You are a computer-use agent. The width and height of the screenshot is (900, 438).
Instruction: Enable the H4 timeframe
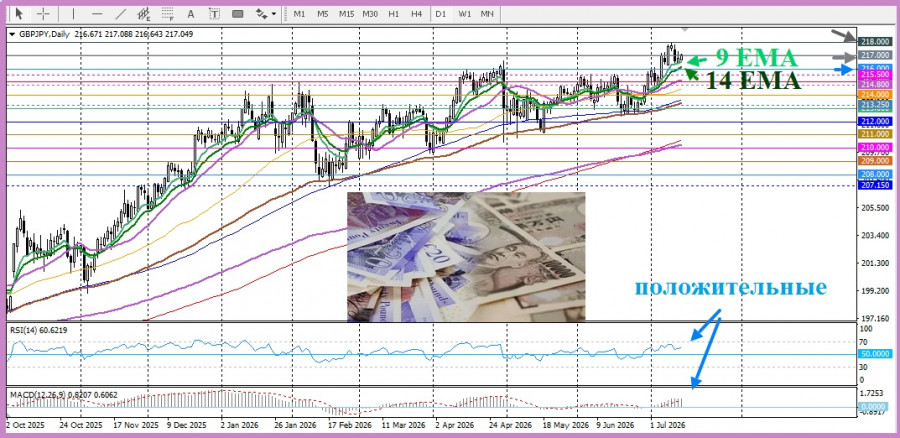point(417,13)
